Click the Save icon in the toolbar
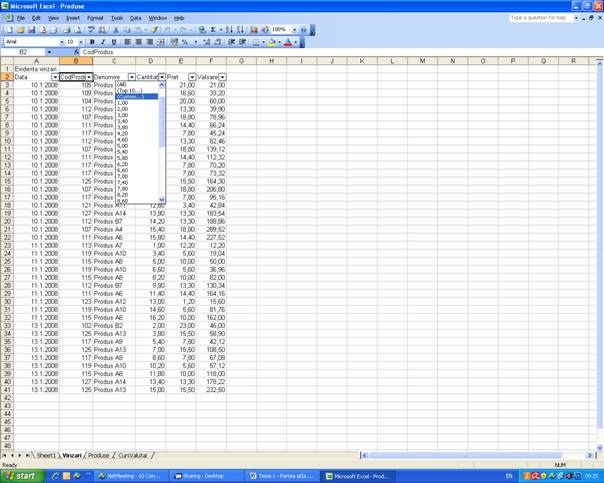The width and height of the screenshot is (604, 483). click(32, 30)
